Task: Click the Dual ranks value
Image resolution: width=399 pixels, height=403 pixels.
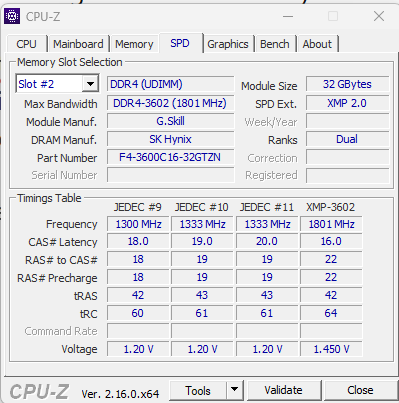Action: coord(347,139)
